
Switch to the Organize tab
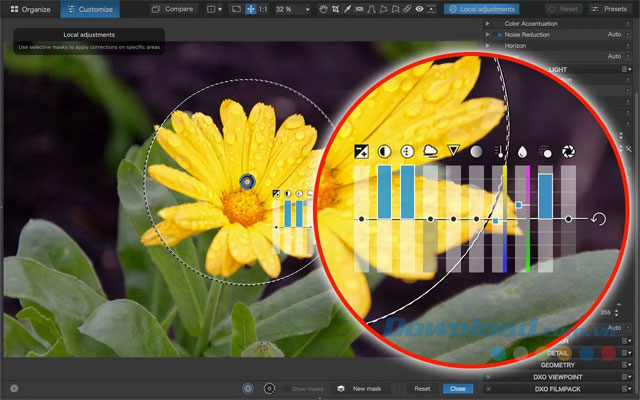click(30, 9)
